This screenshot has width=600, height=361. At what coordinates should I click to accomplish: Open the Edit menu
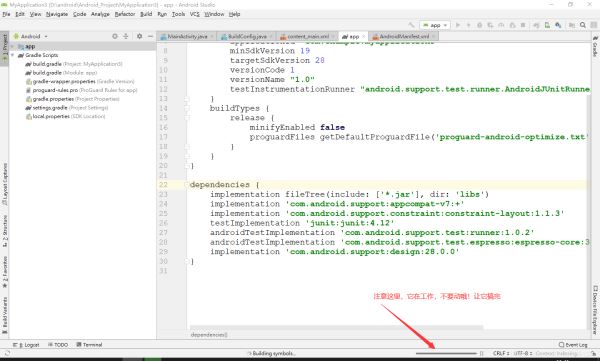[x=20, y=14]
